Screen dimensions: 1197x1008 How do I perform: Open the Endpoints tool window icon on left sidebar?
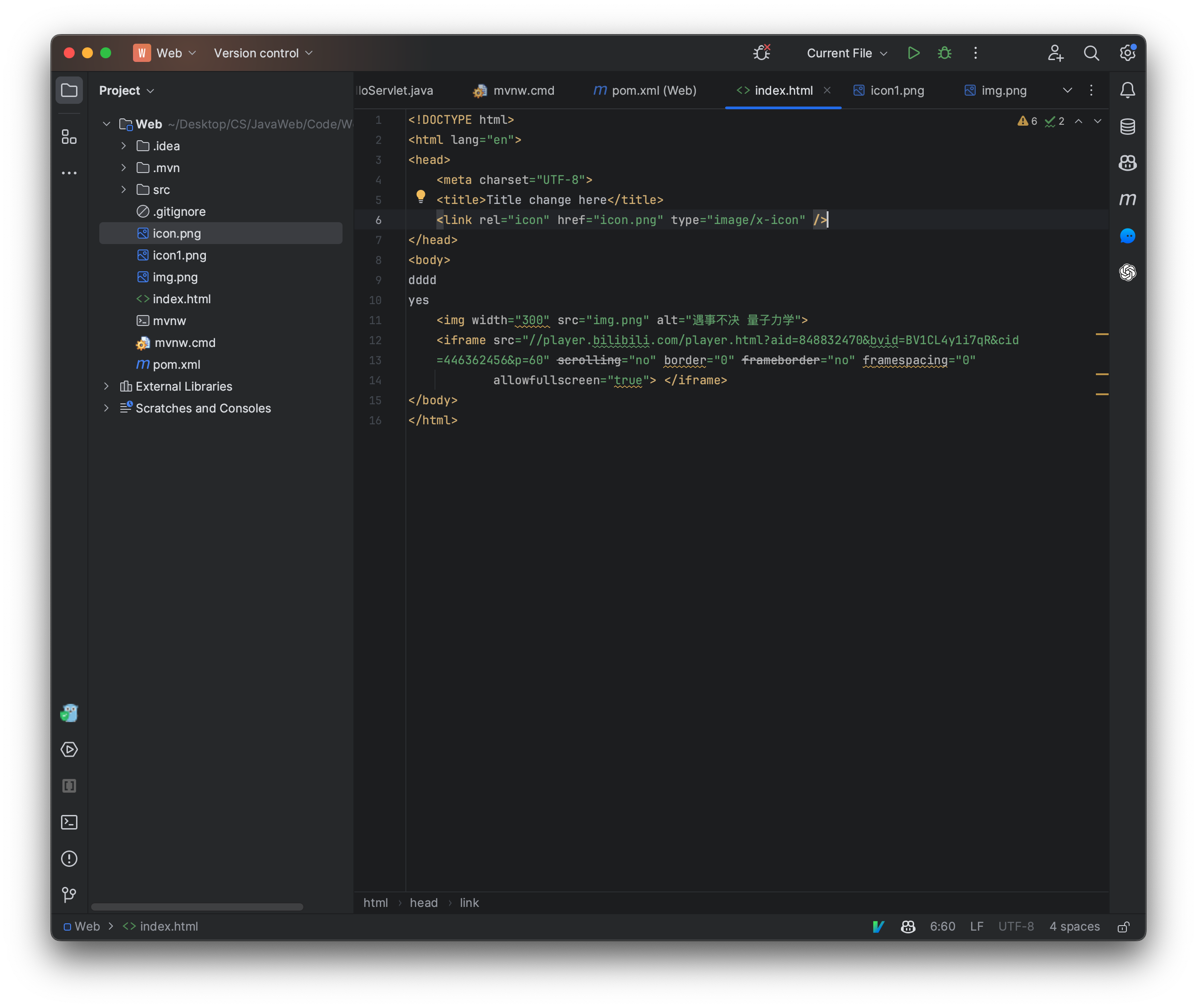pyautogui.click(x=69, y=786)
